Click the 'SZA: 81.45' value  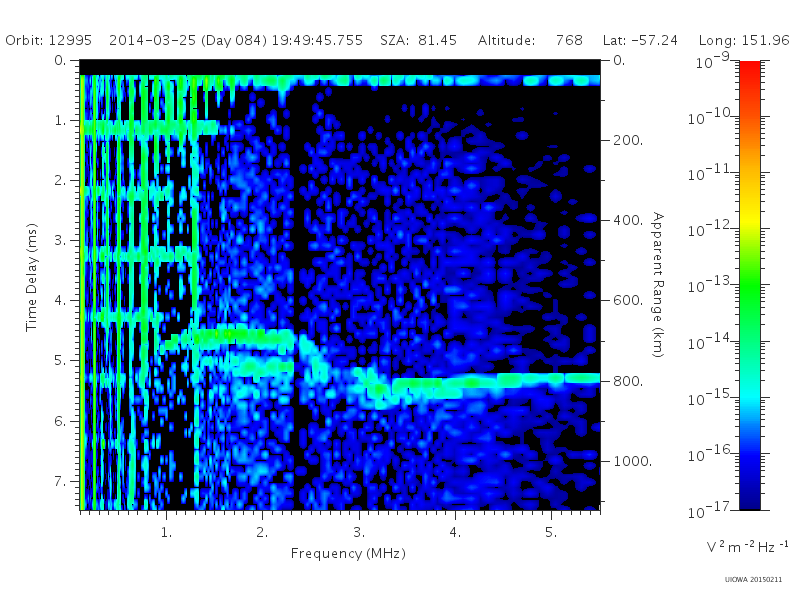pos(418,40)
